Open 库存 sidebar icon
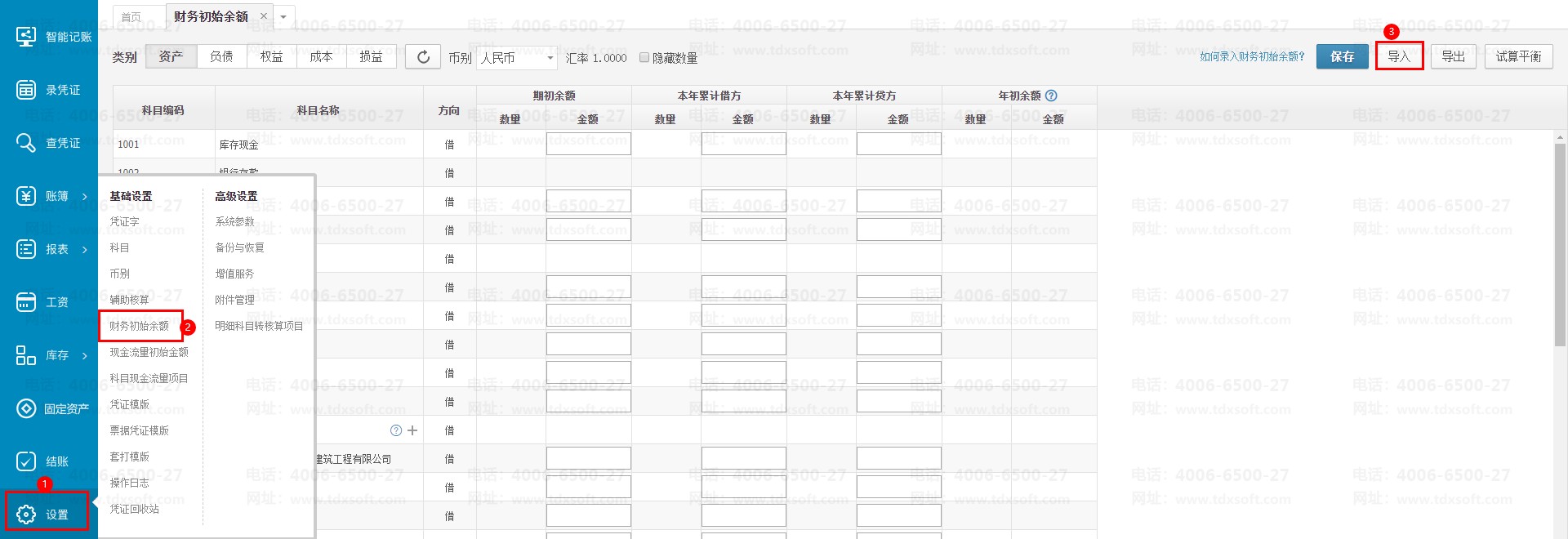1568x539 pixels. click(26, 355)
